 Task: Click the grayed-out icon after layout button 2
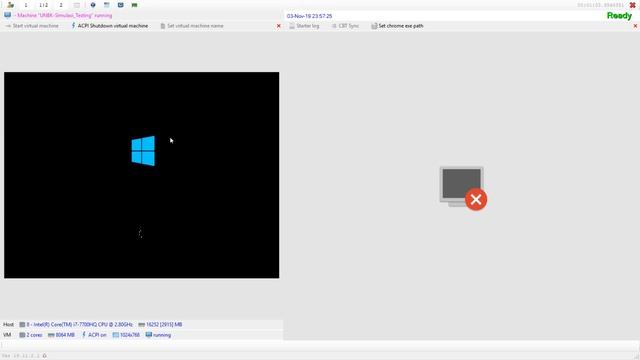(x=77, y=5)
